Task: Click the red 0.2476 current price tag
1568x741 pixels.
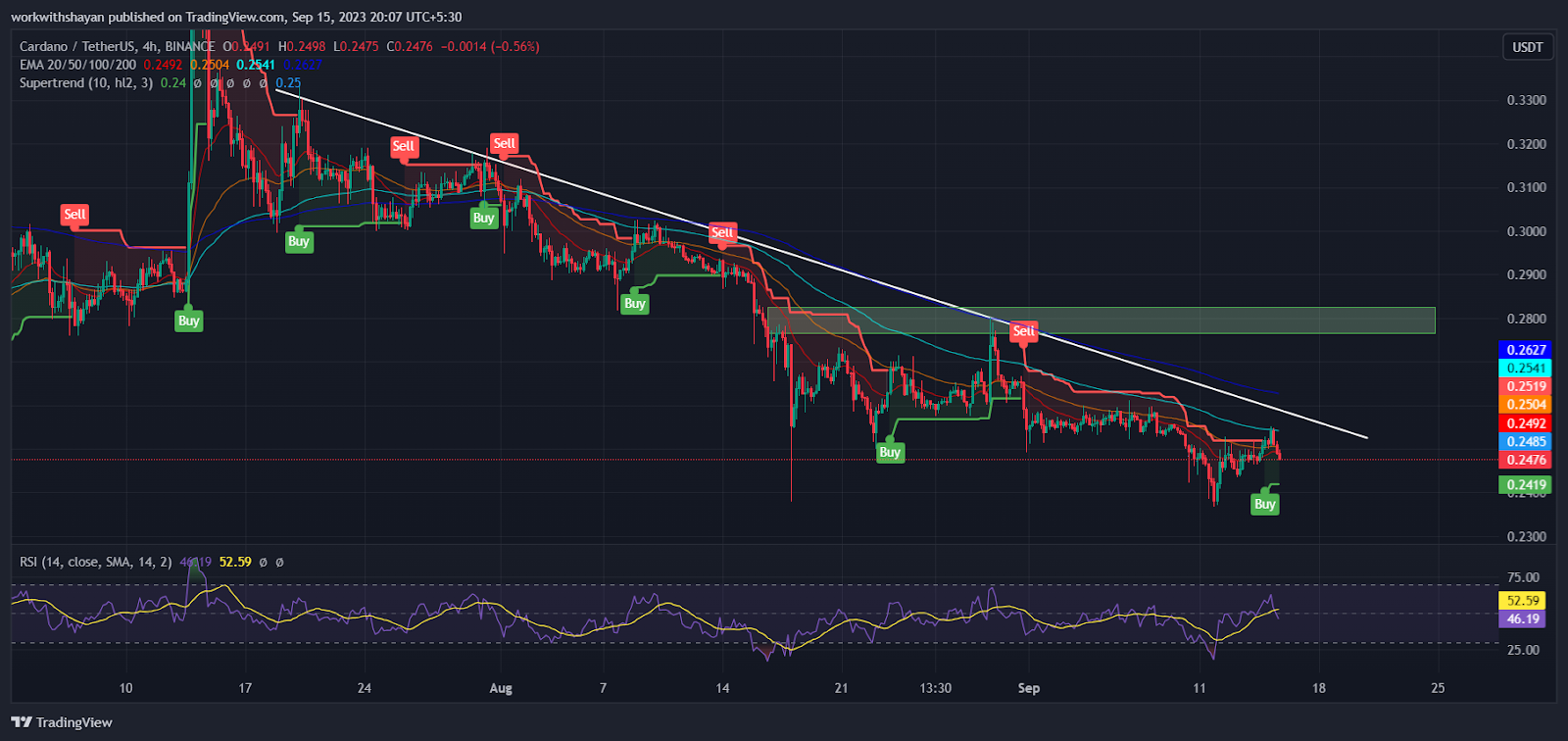Action: (1526, 460)
